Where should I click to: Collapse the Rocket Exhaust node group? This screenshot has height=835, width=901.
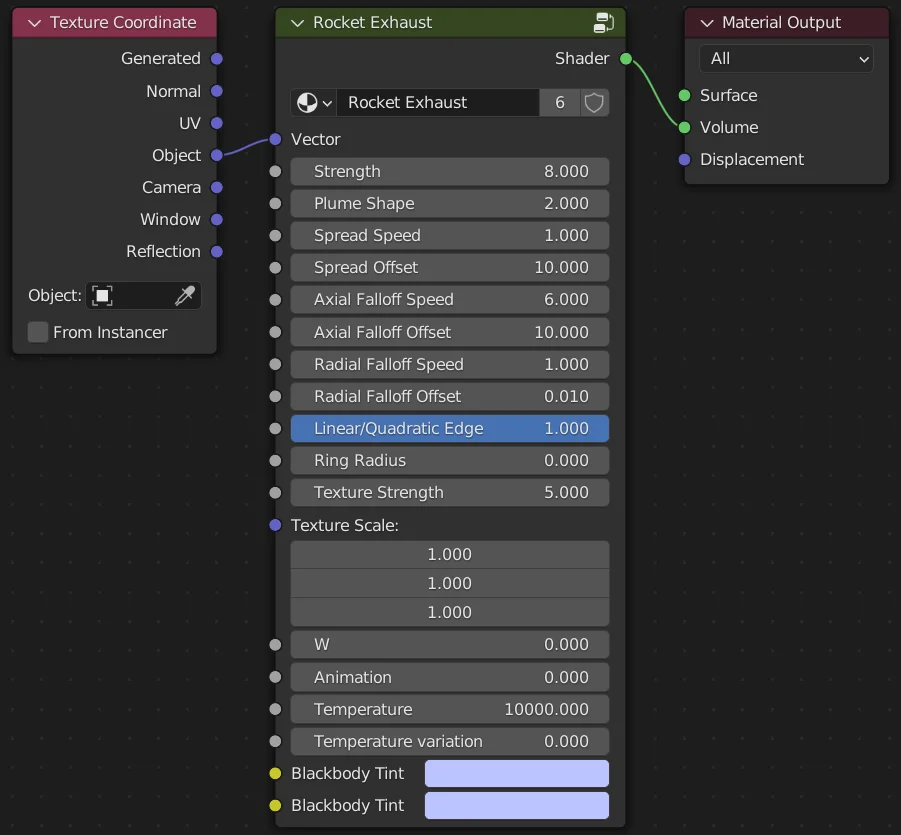point(296,22)
